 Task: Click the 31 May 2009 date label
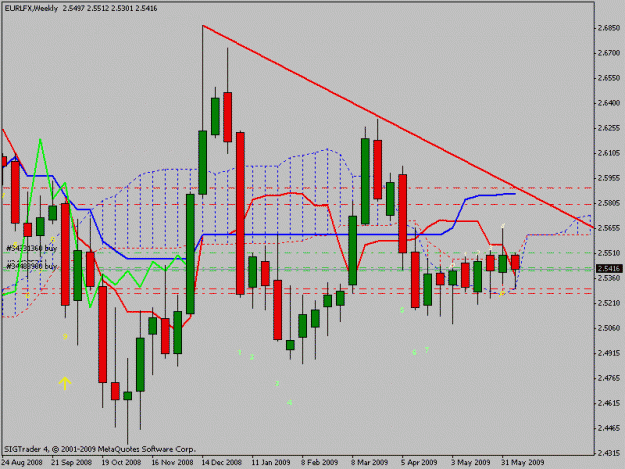tap(523, 463)
